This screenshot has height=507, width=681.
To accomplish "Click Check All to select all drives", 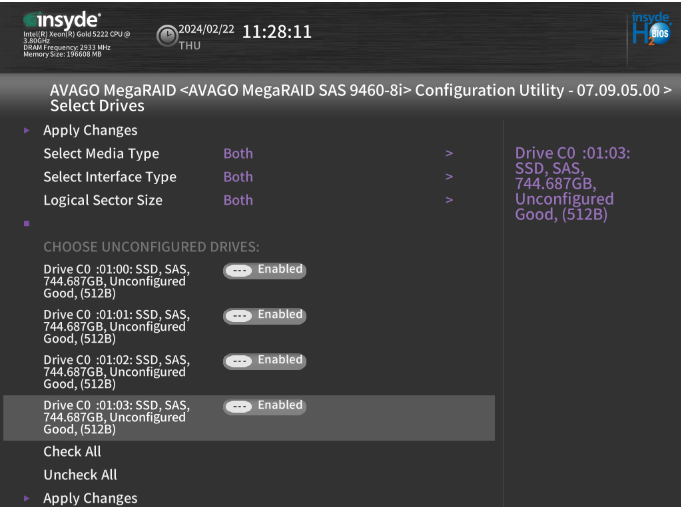I will [x=72, y=452].
